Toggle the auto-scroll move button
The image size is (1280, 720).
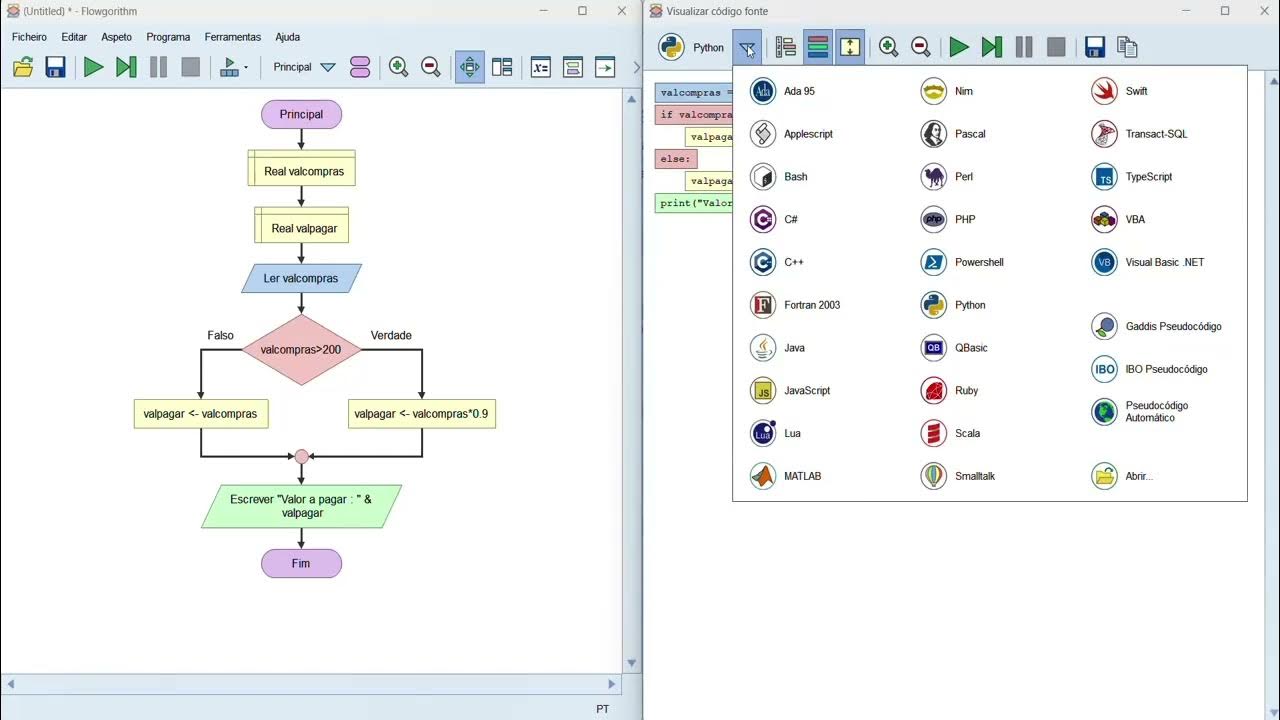tap(469, 67)
